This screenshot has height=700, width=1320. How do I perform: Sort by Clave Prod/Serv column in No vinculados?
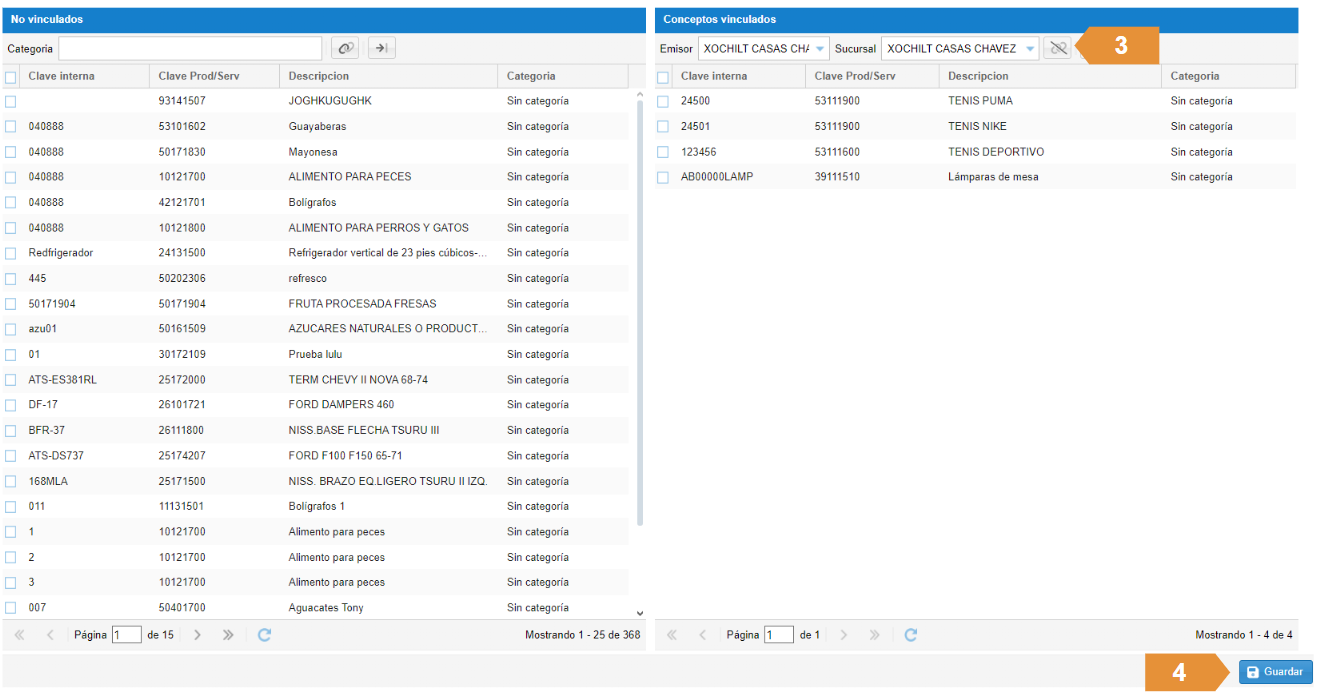coord(198,76)
